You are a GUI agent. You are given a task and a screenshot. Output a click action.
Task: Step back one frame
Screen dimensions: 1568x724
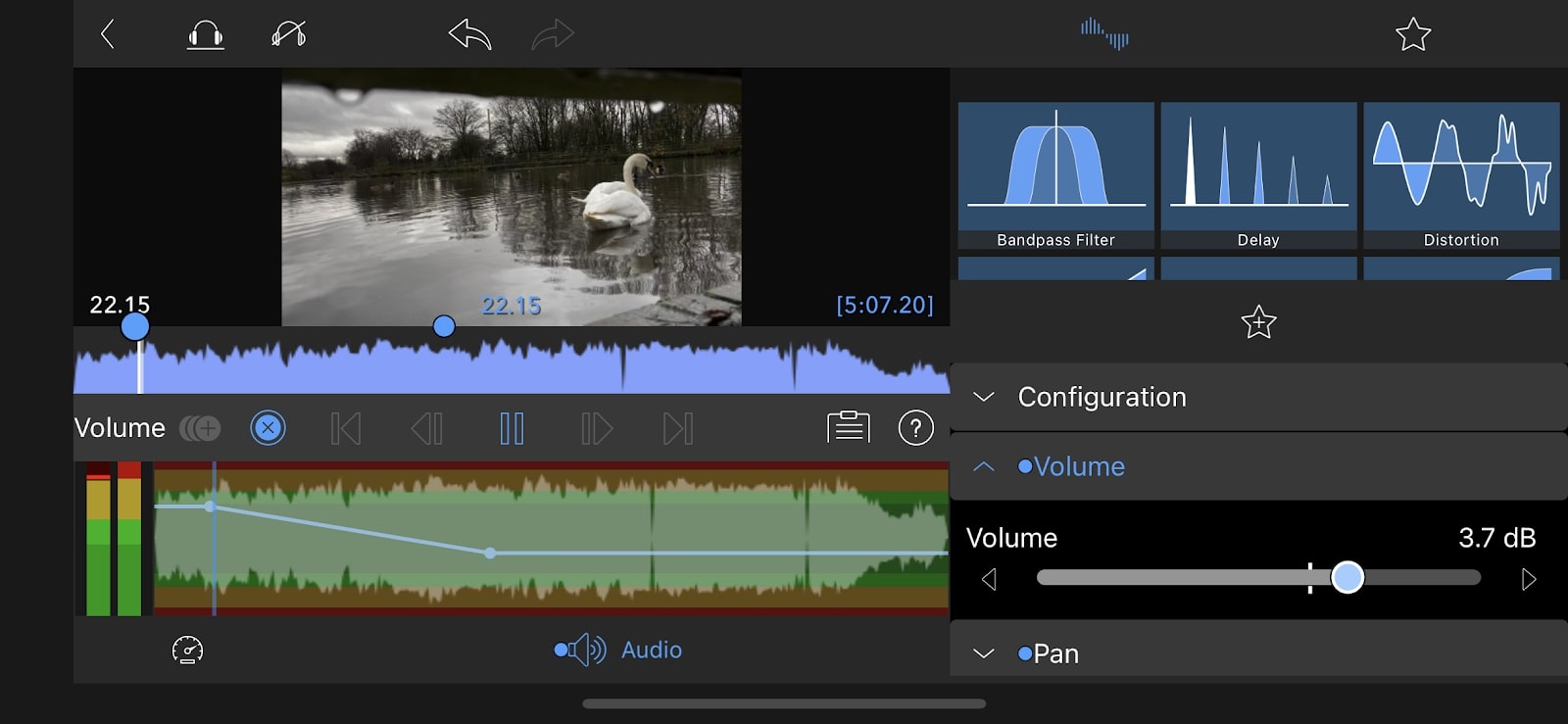(427, 428)
